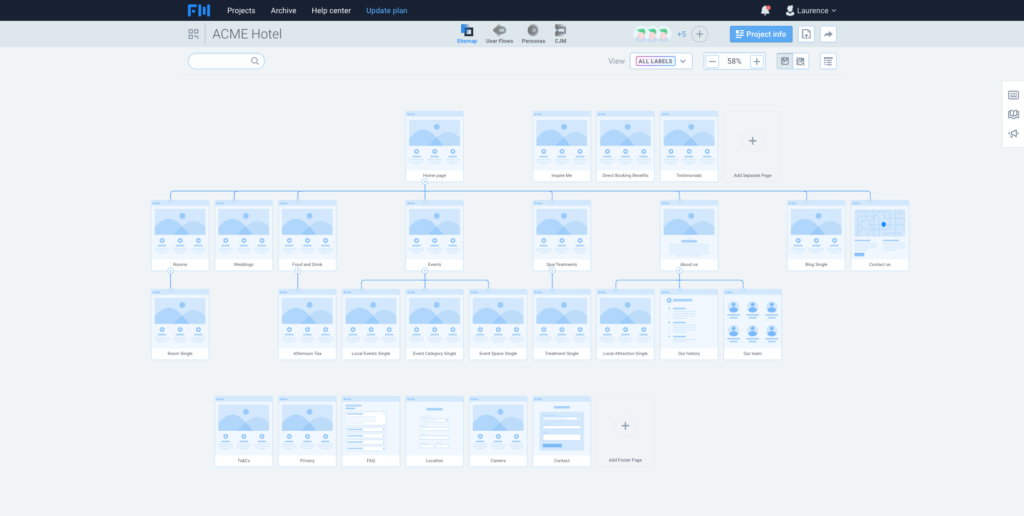Select the Our team page
The height and width of the screenshot is (516, 1024).
click(x=752, y=324)
